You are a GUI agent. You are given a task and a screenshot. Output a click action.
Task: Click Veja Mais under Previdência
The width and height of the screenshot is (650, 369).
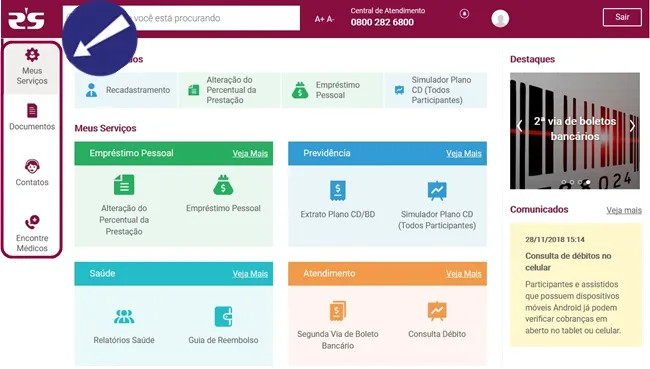click(463, 153)
